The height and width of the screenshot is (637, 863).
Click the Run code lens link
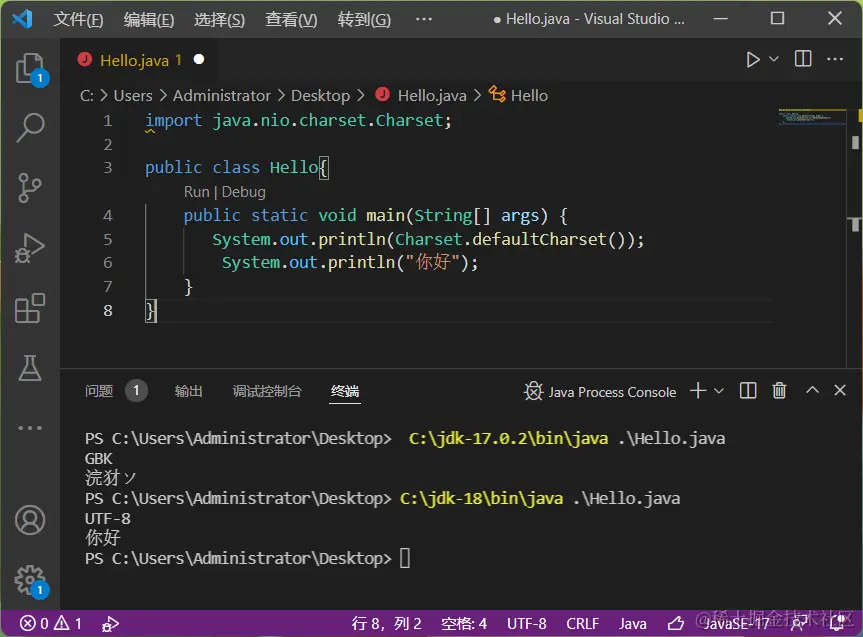click(196, 192)
